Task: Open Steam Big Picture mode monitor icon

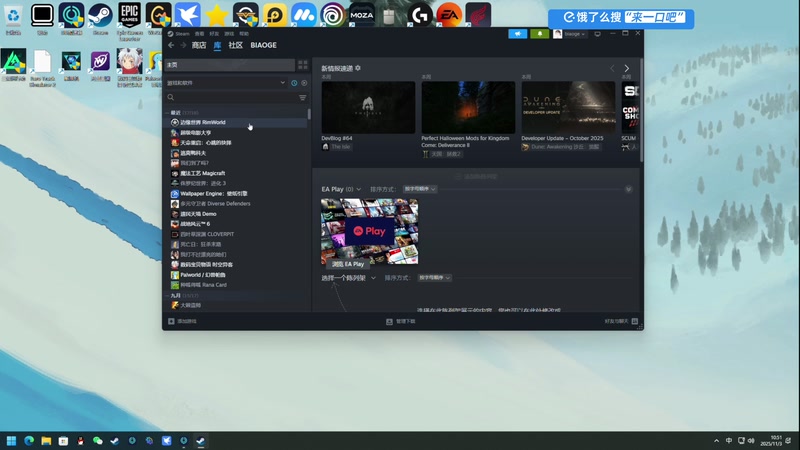Action: [597, 34]
